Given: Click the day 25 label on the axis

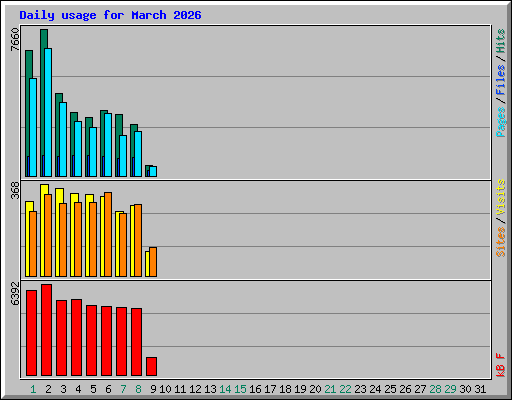Looking at the screenshot, I should click(390, 389).
